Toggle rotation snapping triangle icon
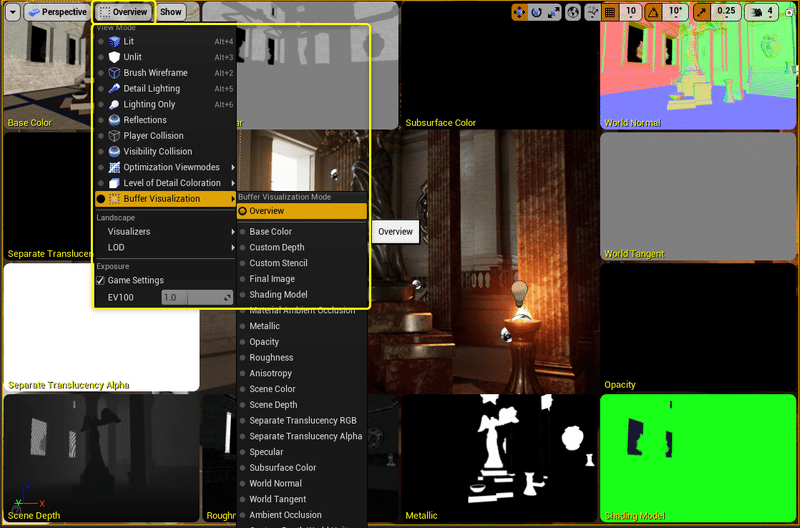The height and width of the screenshot is (528, 800). [653, 12]
